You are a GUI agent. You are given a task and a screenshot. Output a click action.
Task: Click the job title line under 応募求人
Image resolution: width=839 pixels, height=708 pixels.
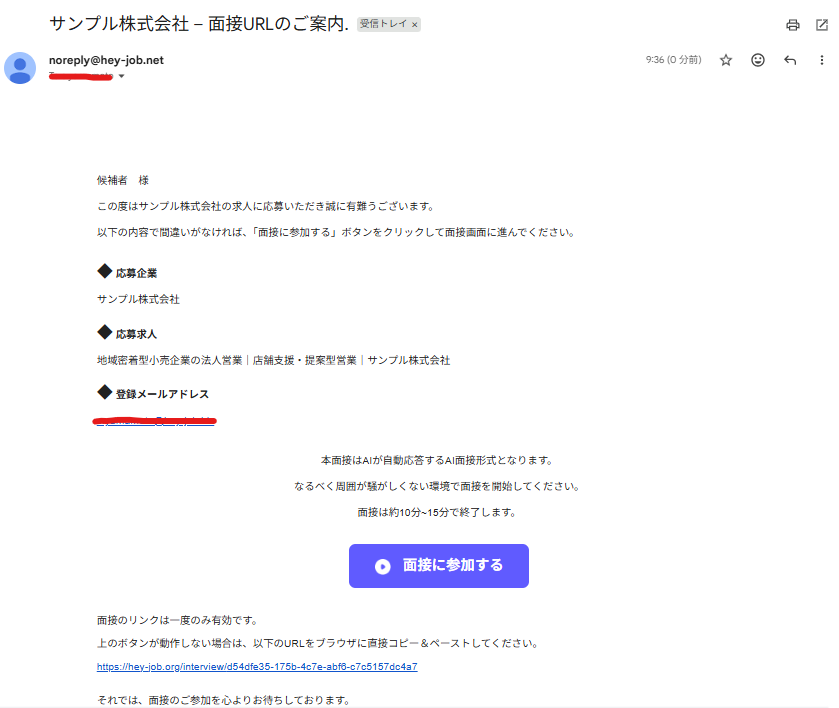[273, 360]
